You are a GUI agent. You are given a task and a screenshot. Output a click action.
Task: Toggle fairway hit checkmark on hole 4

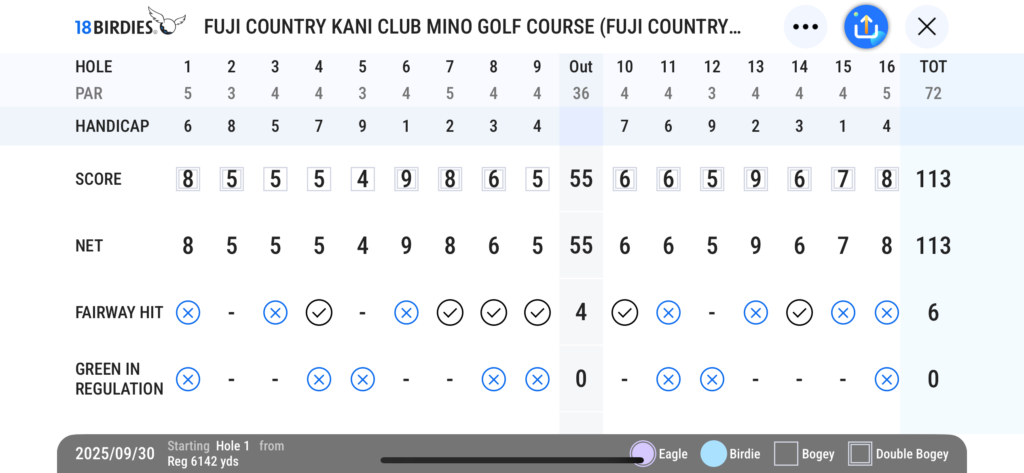click(x=319, y=313)
